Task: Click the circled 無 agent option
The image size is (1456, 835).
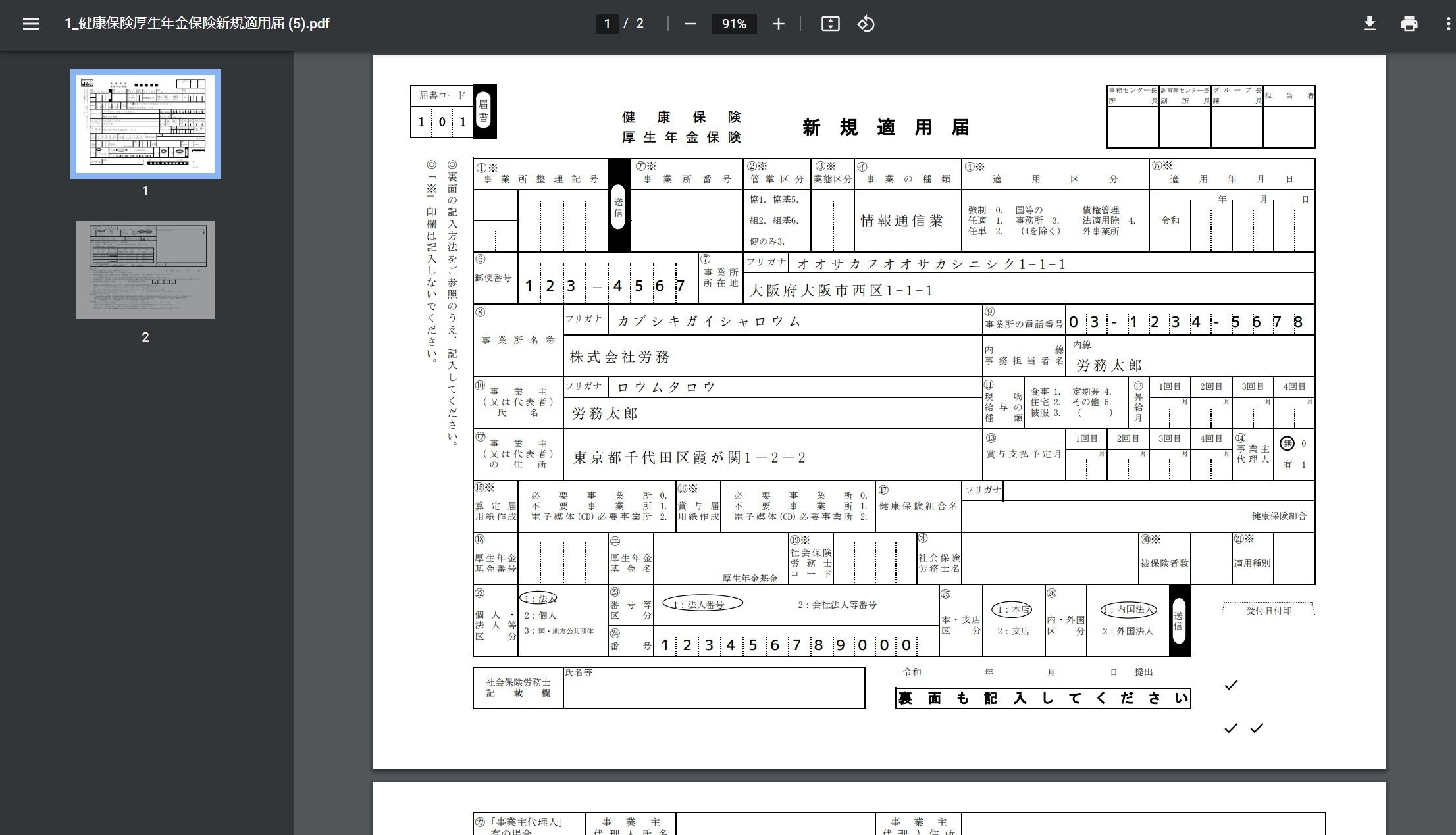Action: tap(1287, 443)
